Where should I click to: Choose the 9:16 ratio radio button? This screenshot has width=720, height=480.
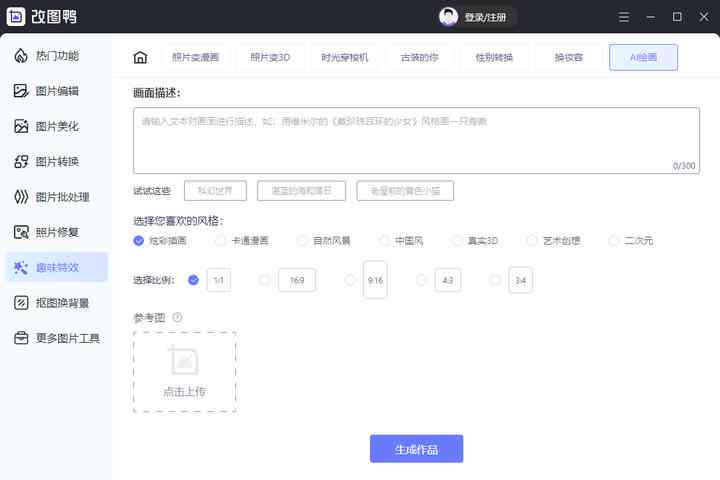350,280
